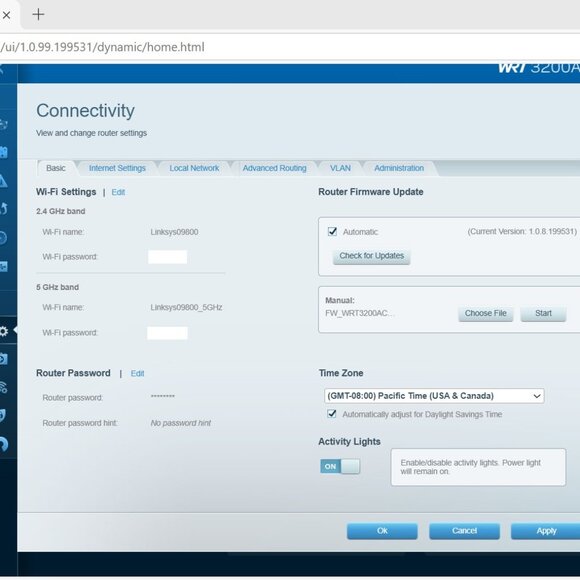Open Connectivity gear icon in sidebar

4,331
